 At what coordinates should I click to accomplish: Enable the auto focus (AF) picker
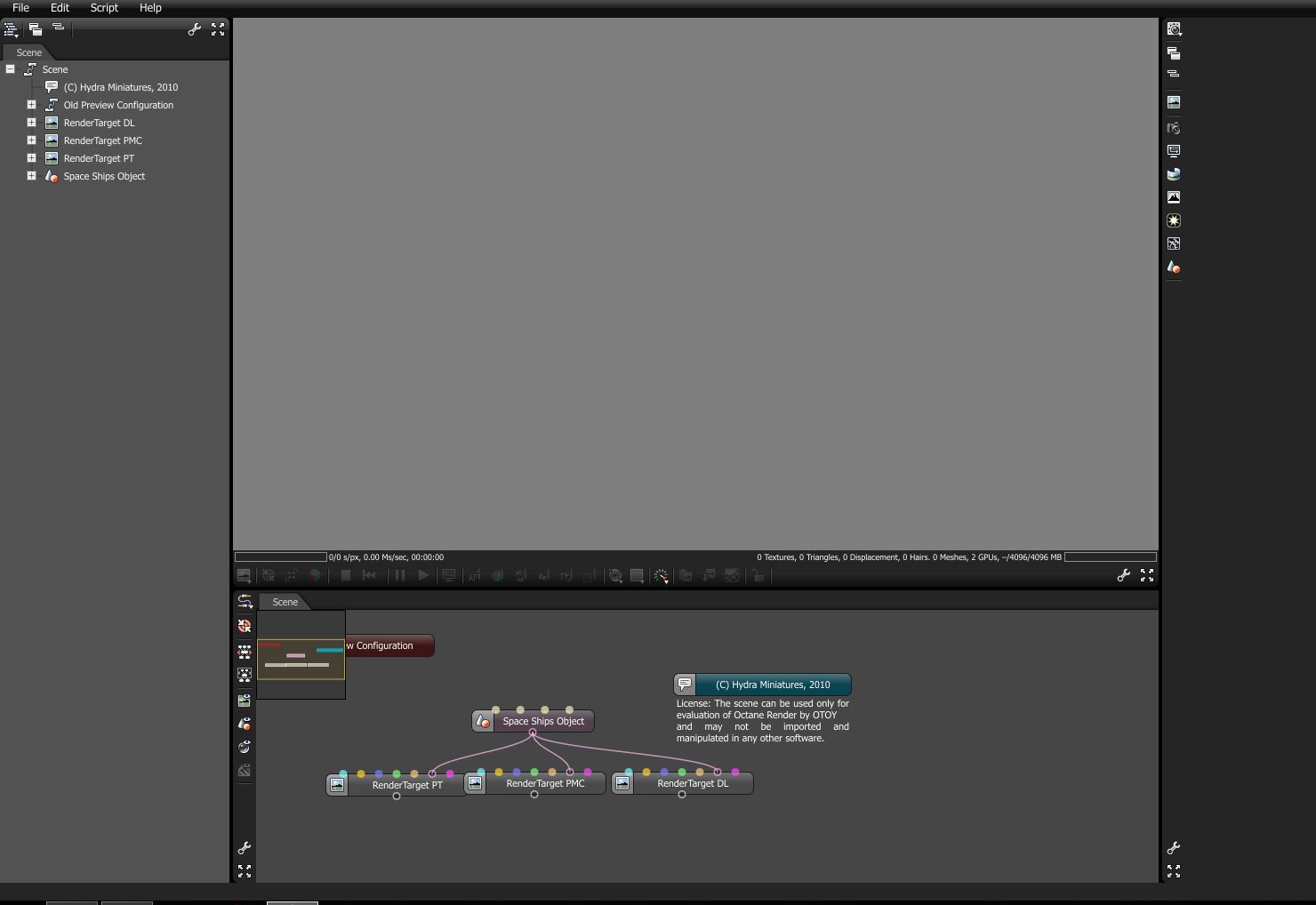pyautogui.click(x=474, y=576)
